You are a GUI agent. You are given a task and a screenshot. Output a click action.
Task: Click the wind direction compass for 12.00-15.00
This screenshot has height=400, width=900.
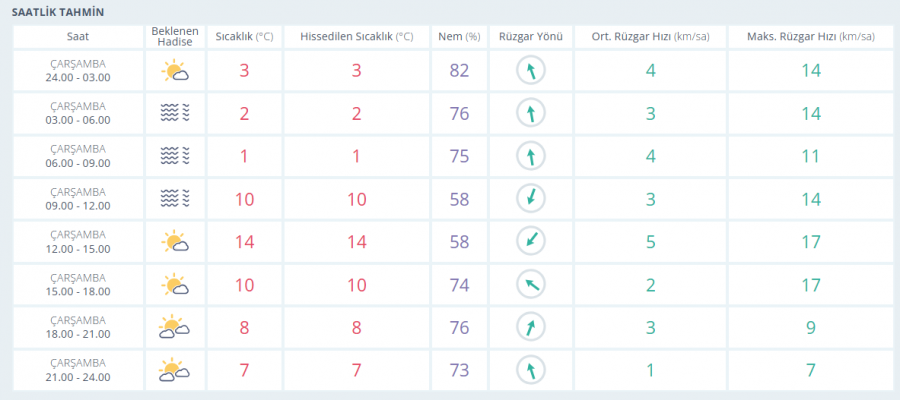tap(530, 242)
